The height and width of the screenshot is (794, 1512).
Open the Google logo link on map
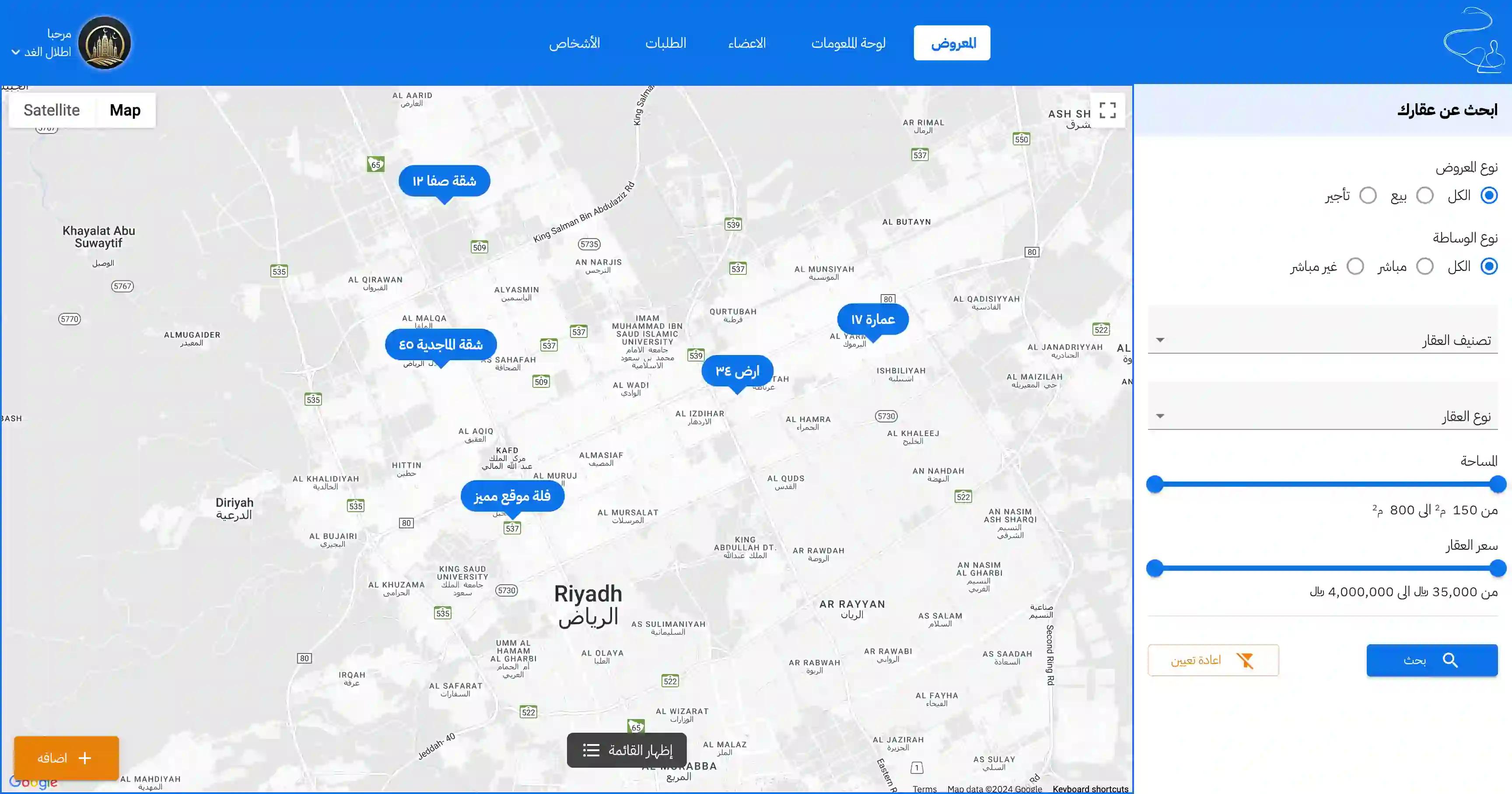point(33,782)
